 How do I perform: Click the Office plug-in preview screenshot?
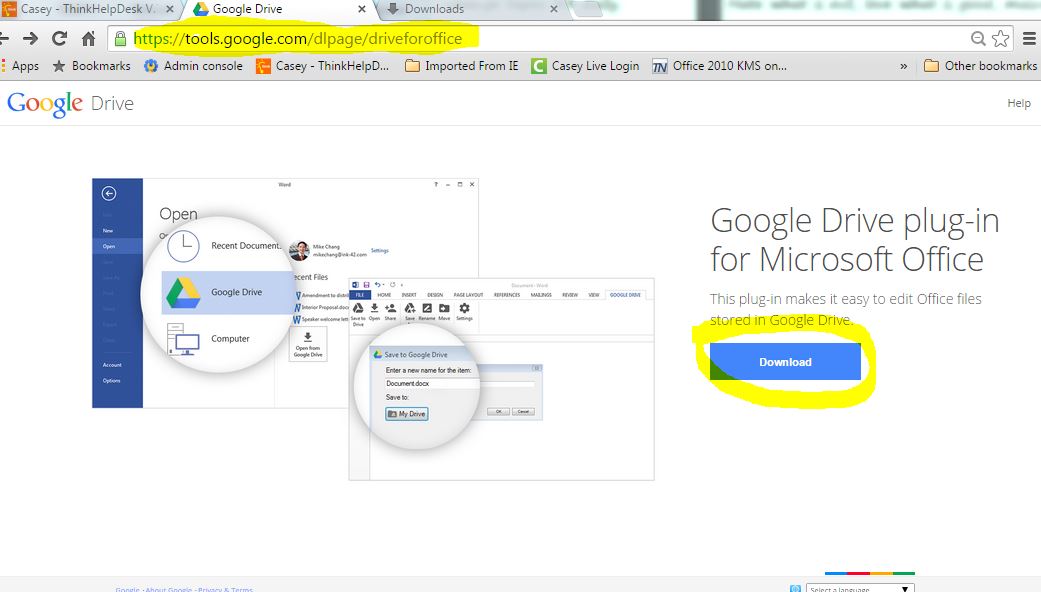[x=373, y=329]
